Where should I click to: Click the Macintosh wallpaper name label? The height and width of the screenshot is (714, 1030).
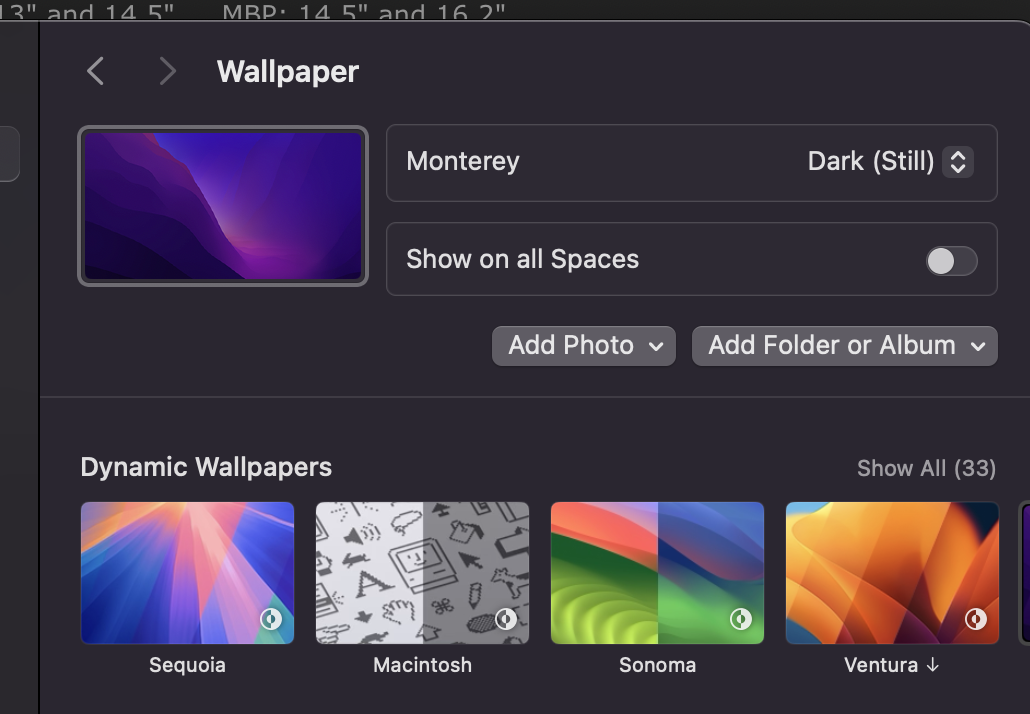pyautogui.click(x=422, y=665)
